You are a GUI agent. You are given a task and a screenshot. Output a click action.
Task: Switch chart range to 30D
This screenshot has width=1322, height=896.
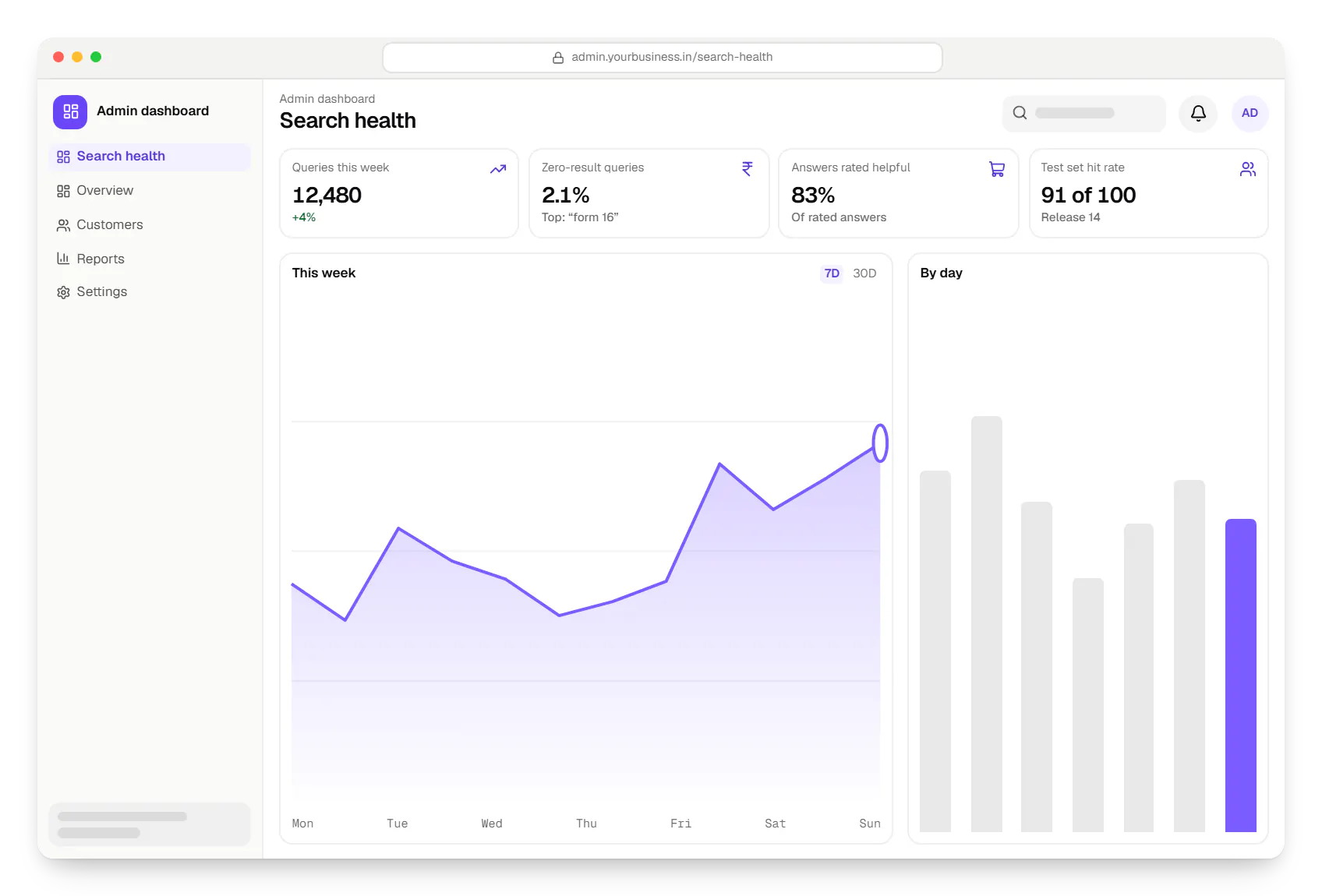pyautogui.click(x=864, y=273)
